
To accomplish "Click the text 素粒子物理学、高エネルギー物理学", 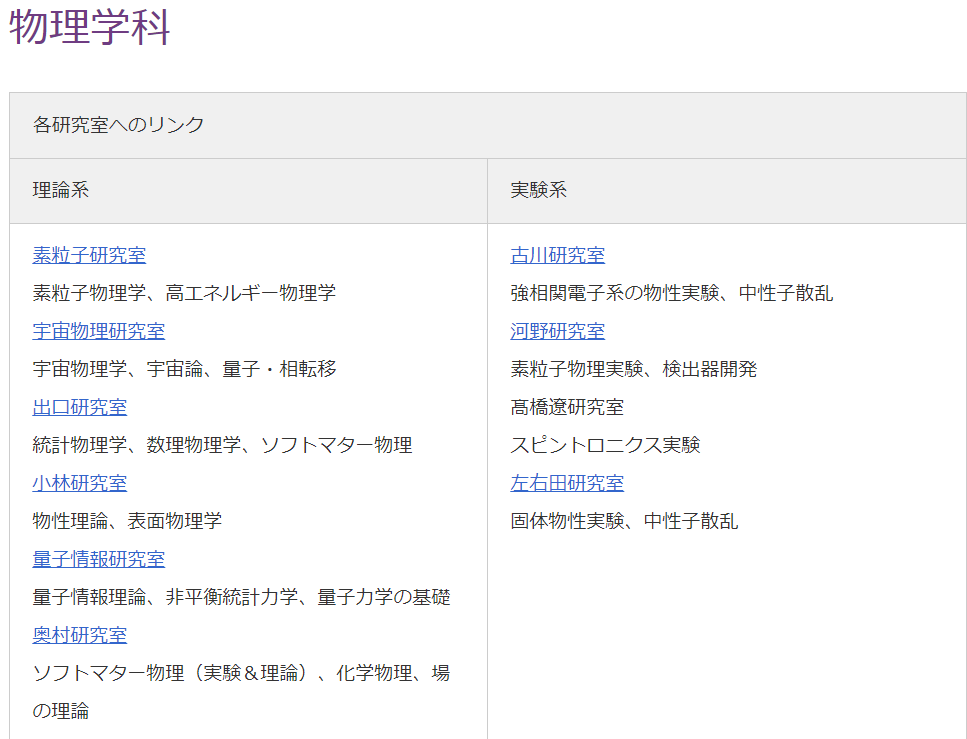I will pyautogui.click(x=184, y=293).
